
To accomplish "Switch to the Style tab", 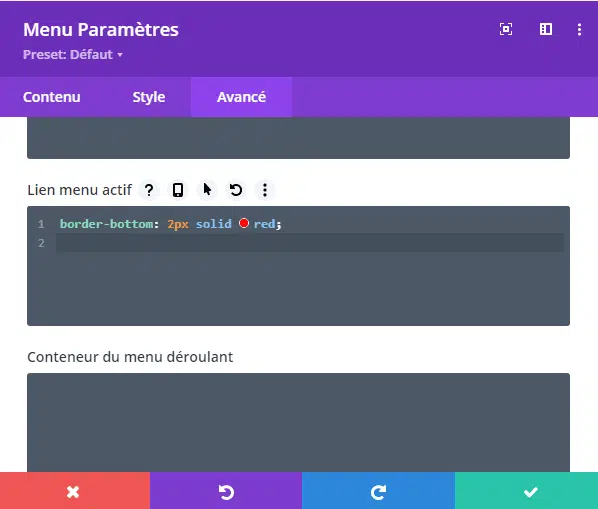I will [x=149, y=97].
